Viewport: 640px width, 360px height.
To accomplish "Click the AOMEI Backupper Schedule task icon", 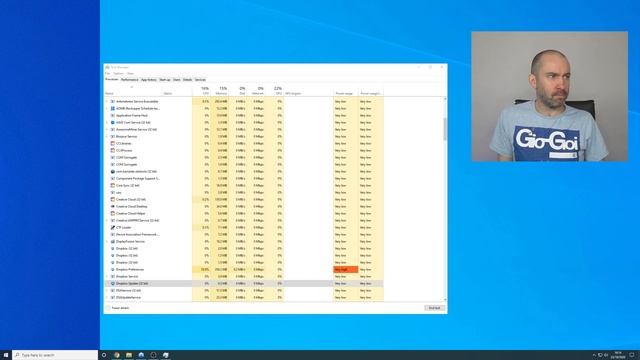I will pyautogui.click(x=113, y=108).
